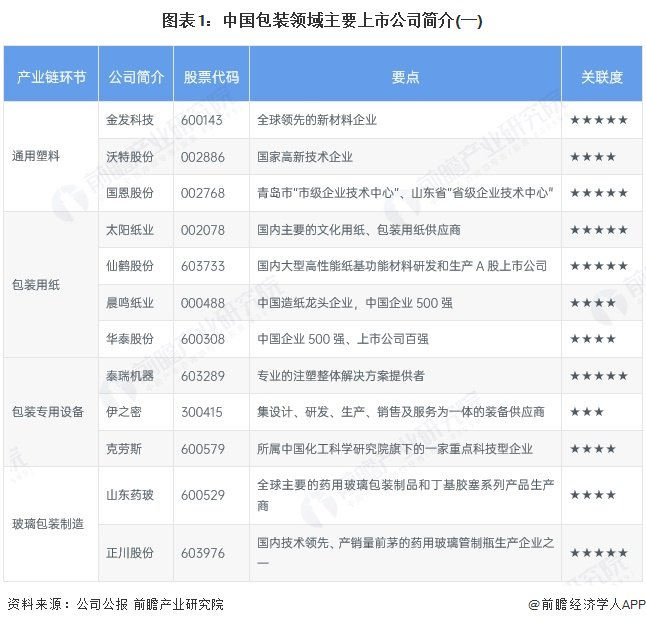Click the 中国造纸龙头企业 description

[x=355, y=303]
